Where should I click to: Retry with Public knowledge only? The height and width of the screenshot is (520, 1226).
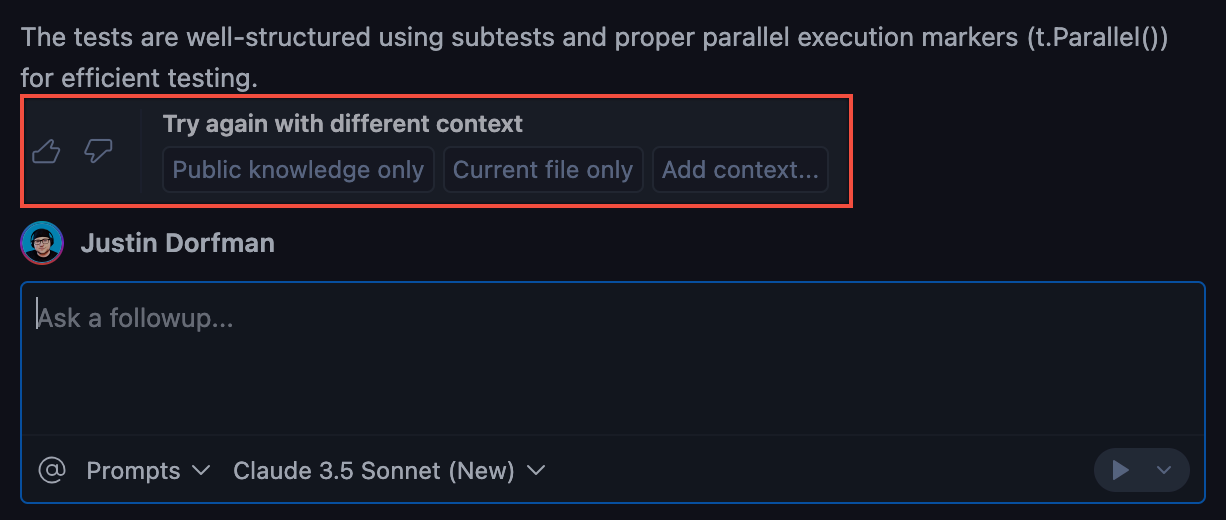(x=298, y=170)
